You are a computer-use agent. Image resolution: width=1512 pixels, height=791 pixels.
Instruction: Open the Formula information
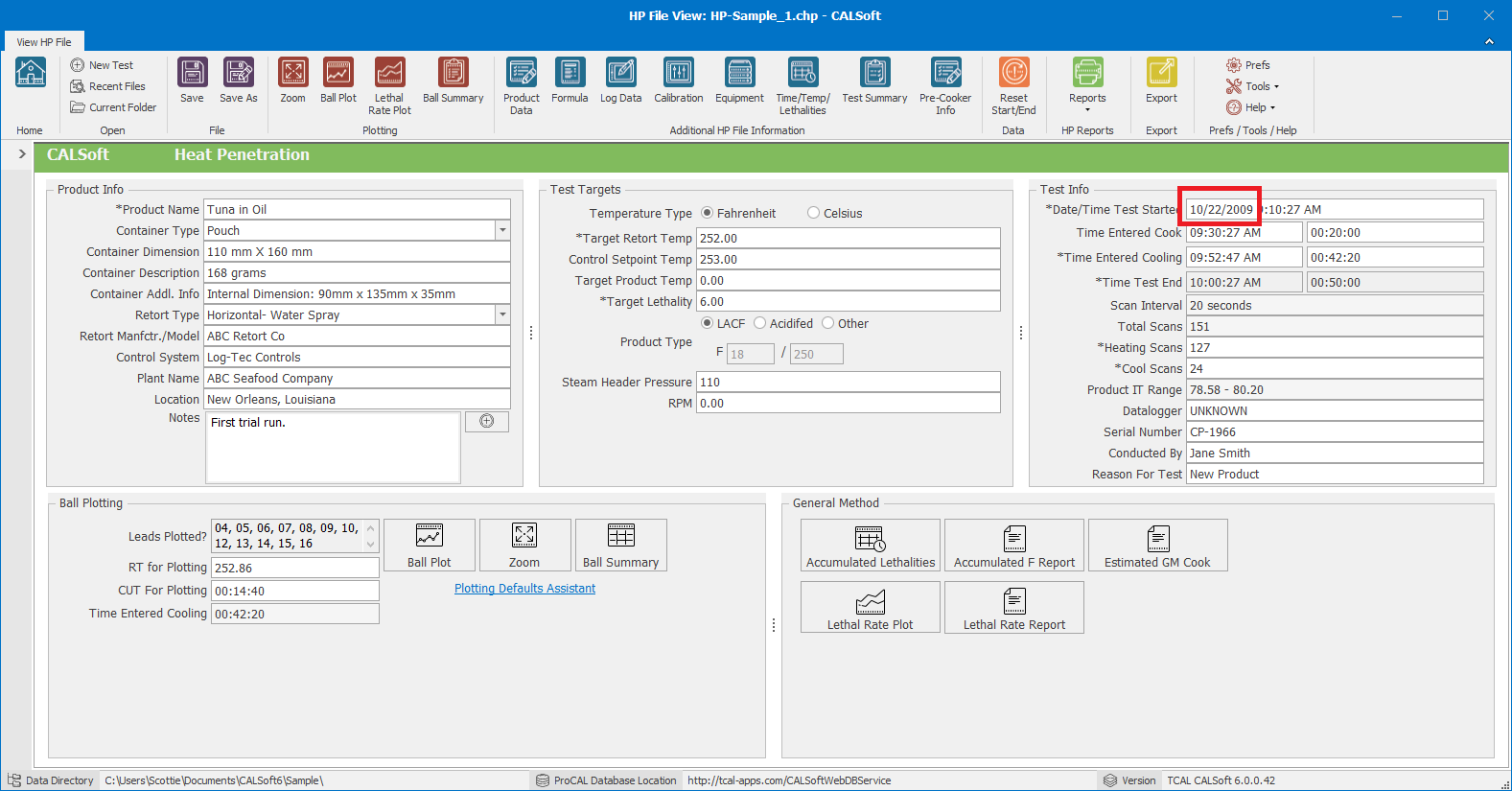(x=570, y=81)
